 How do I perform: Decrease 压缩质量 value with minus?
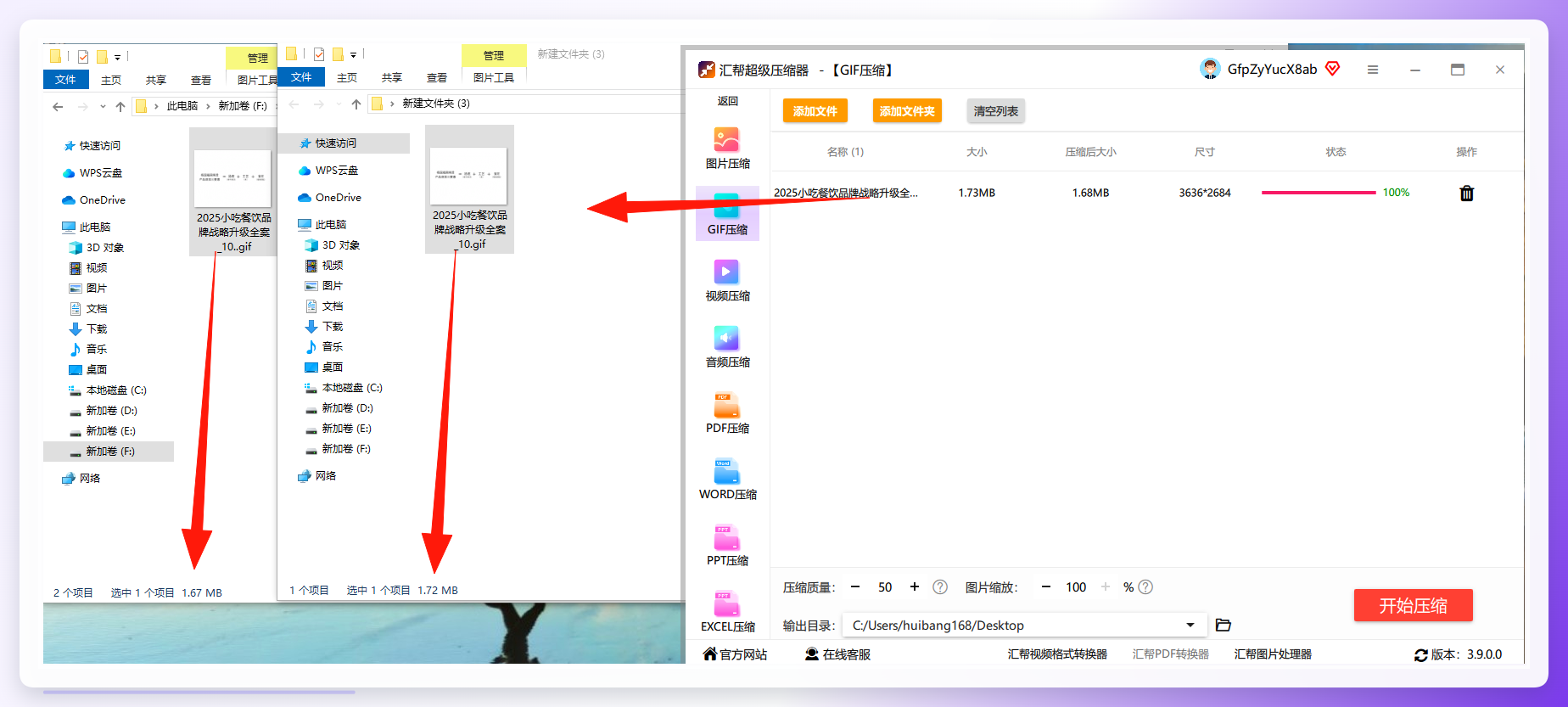pyautogui.click(x=855, y=587)
